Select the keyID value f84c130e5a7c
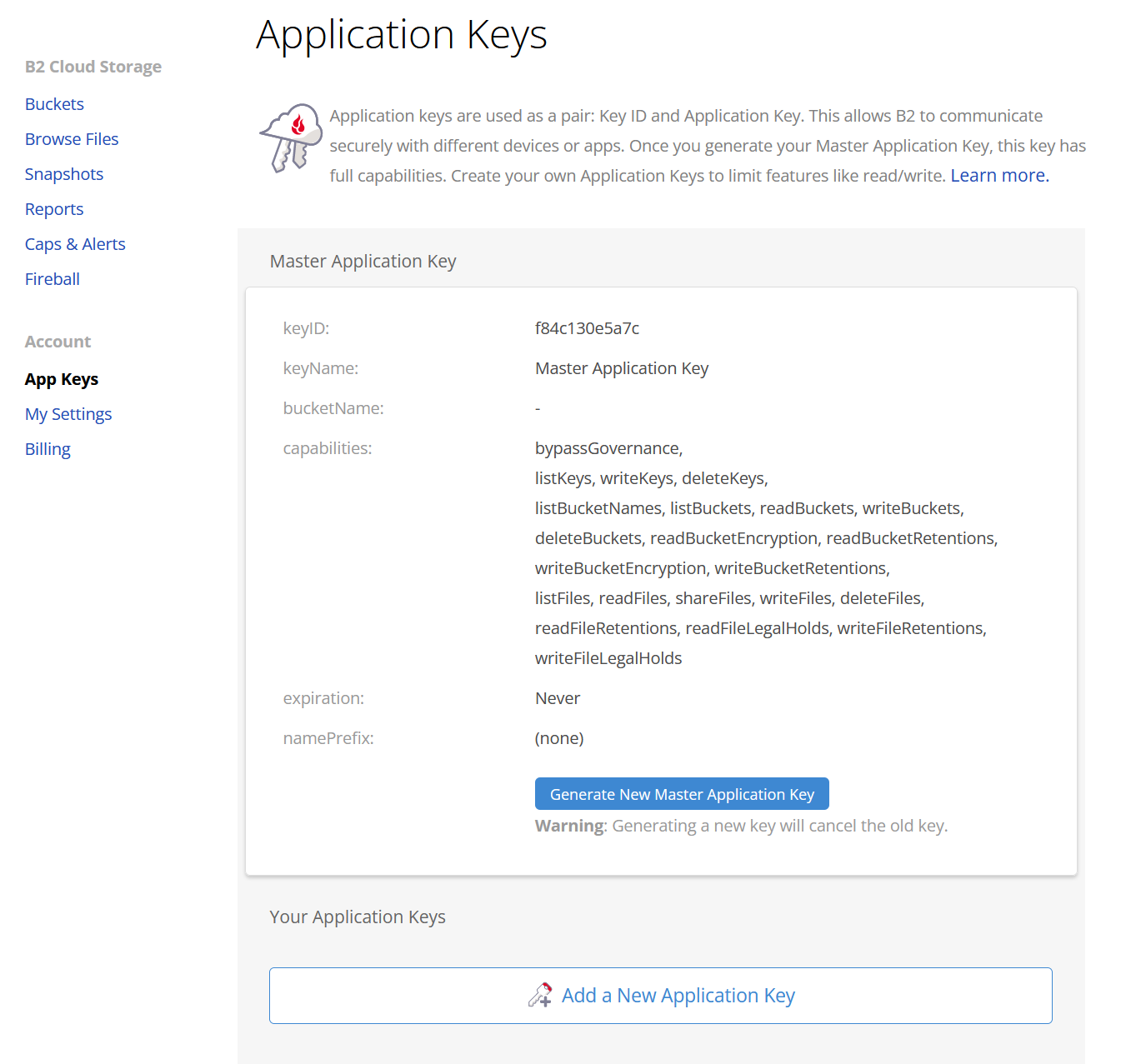Image resolution: width=1136 pixels, height=1064 pixels. [588, 328]
